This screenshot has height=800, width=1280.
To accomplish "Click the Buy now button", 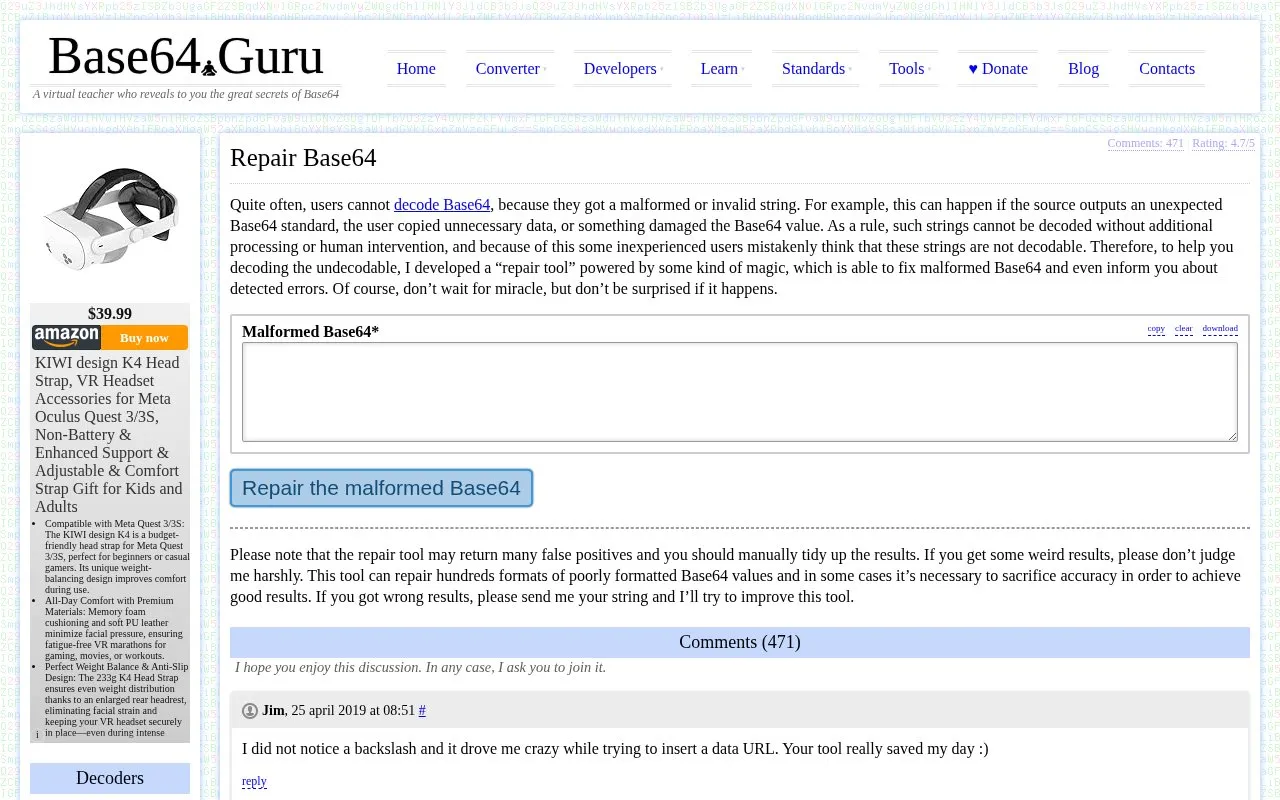I will tap(144, 337).
